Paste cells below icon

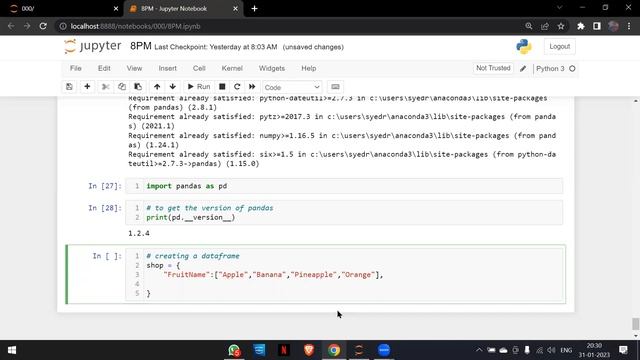pos(138,87)
